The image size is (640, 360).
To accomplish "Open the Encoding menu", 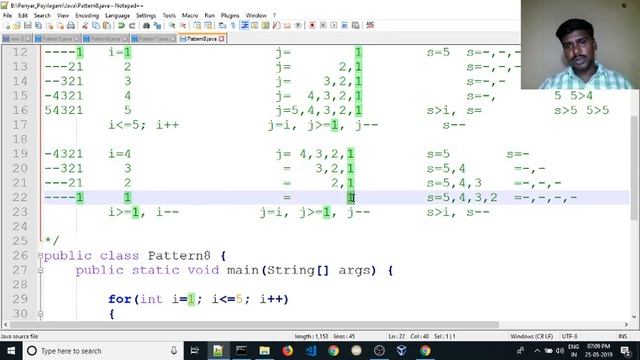I will pos(87,16).
